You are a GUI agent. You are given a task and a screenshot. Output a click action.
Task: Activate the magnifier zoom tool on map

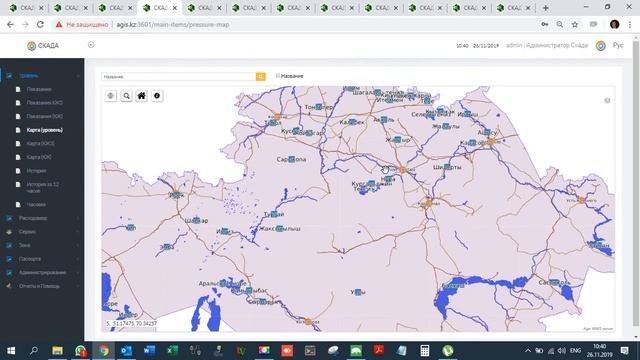point(127,96)
